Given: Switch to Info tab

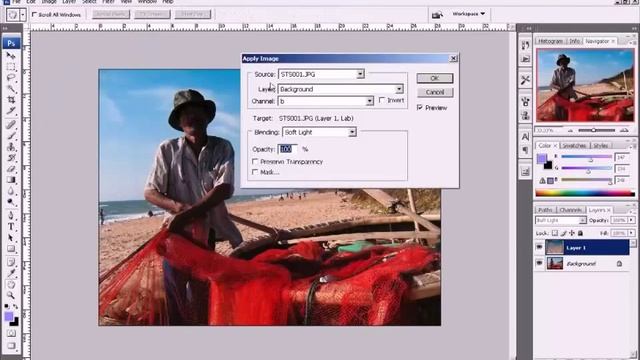Looking at the screenshot, I should (x=574, y=41).
